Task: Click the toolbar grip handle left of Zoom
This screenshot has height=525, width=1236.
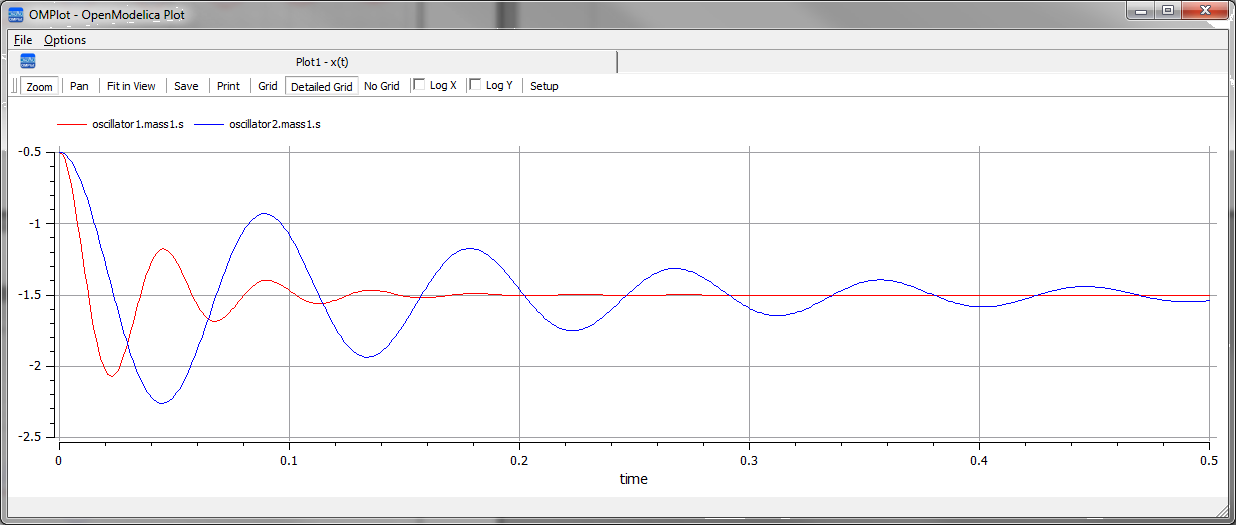Action: pos(14,86)
